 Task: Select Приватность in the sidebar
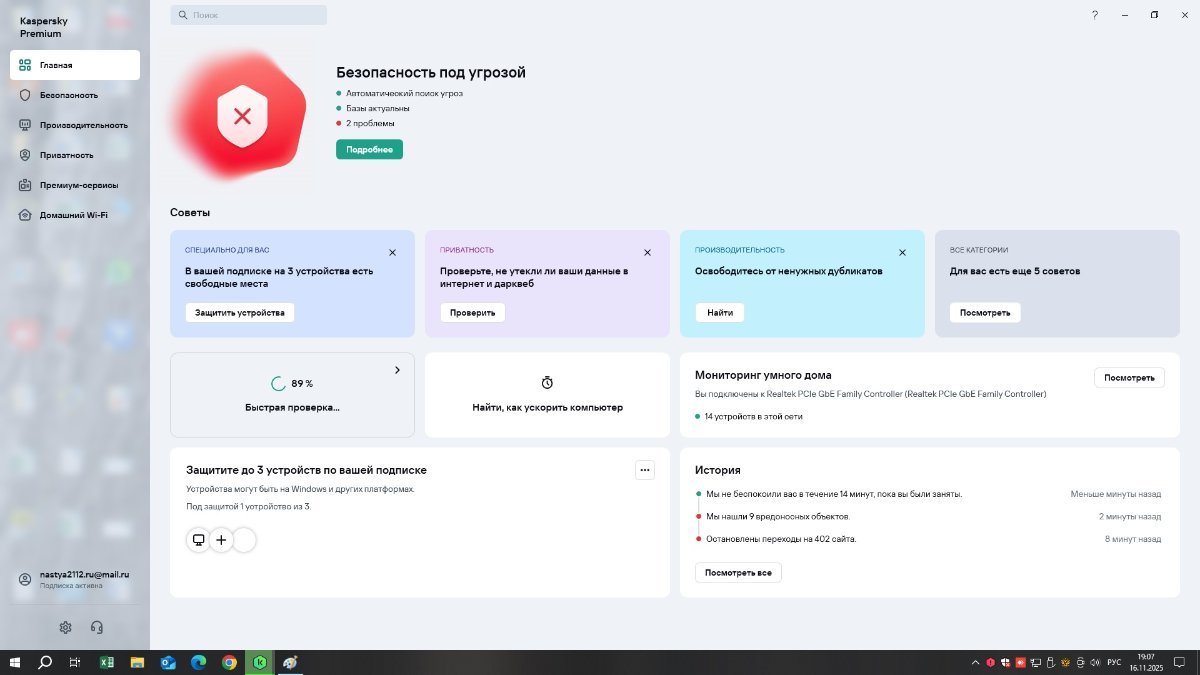75,155
